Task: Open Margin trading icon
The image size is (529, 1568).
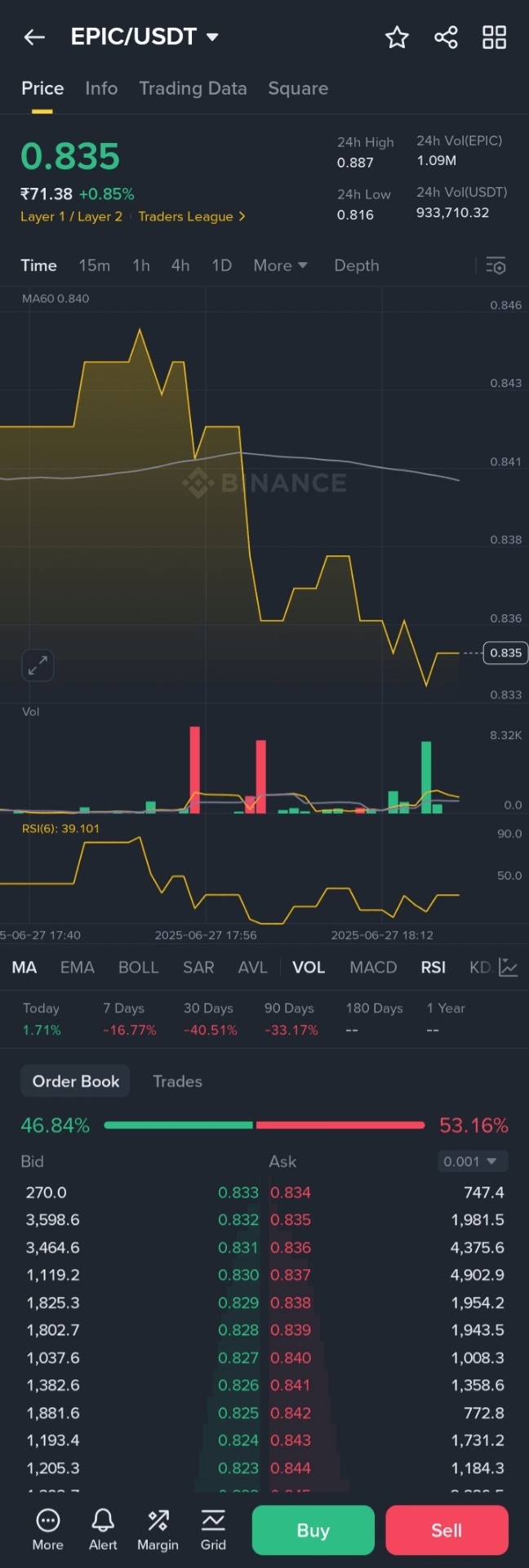Action: [158, 1529]
